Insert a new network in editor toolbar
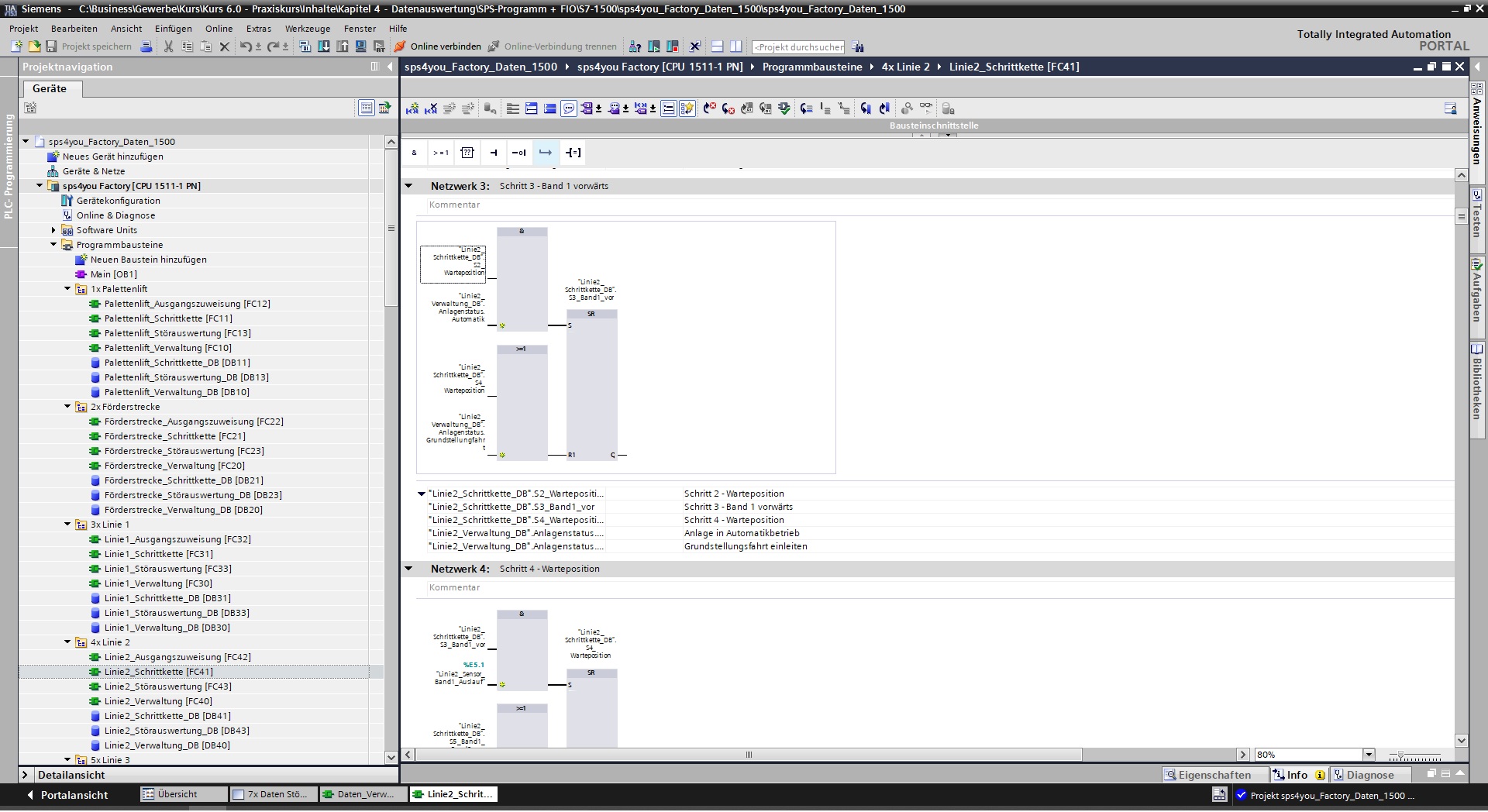This screenshot has height=812, width=1488. [x=412, y=108]
